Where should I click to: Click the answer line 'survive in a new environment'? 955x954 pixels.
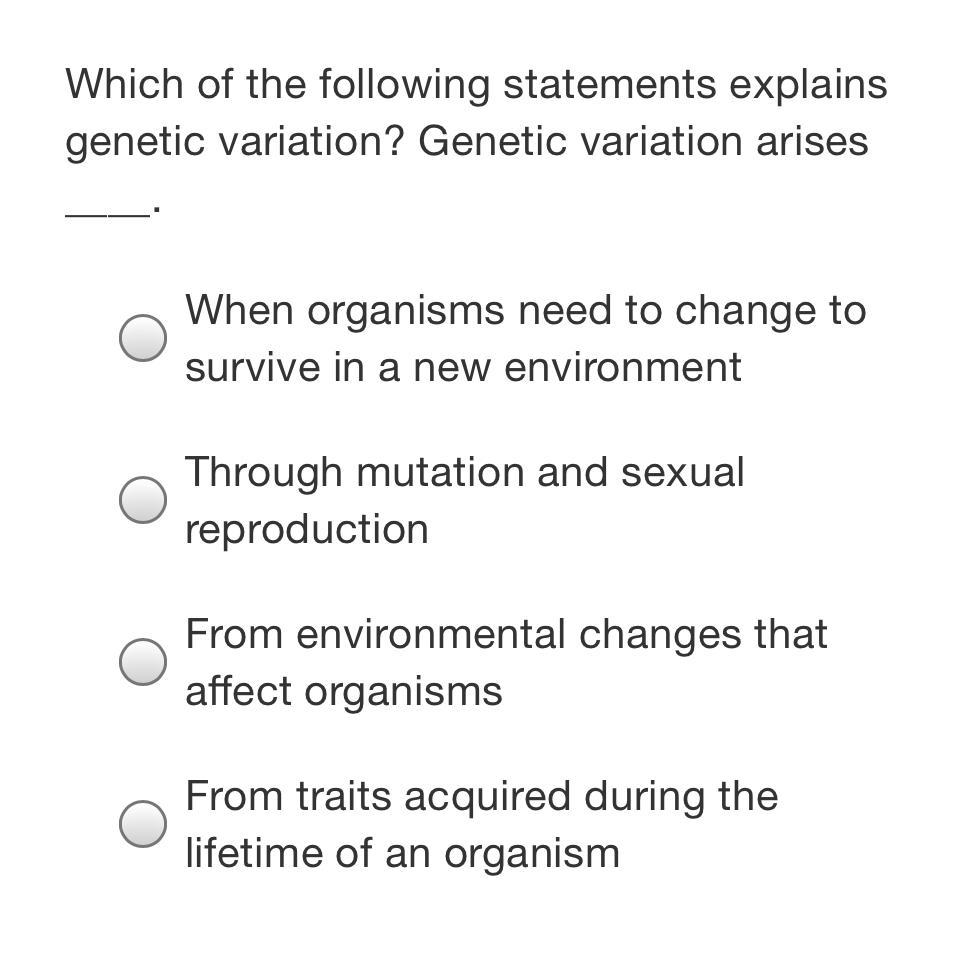[x=463, y=367]
